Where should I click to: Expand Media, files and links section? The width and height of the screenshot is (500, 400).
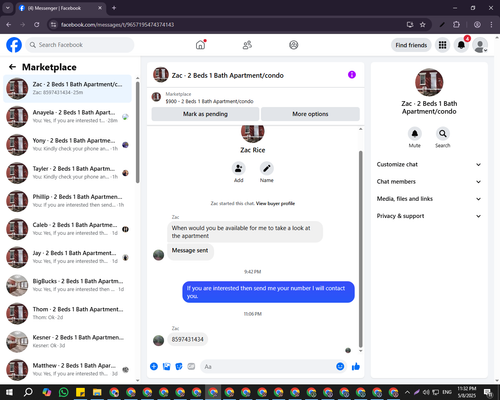(429, 199)
